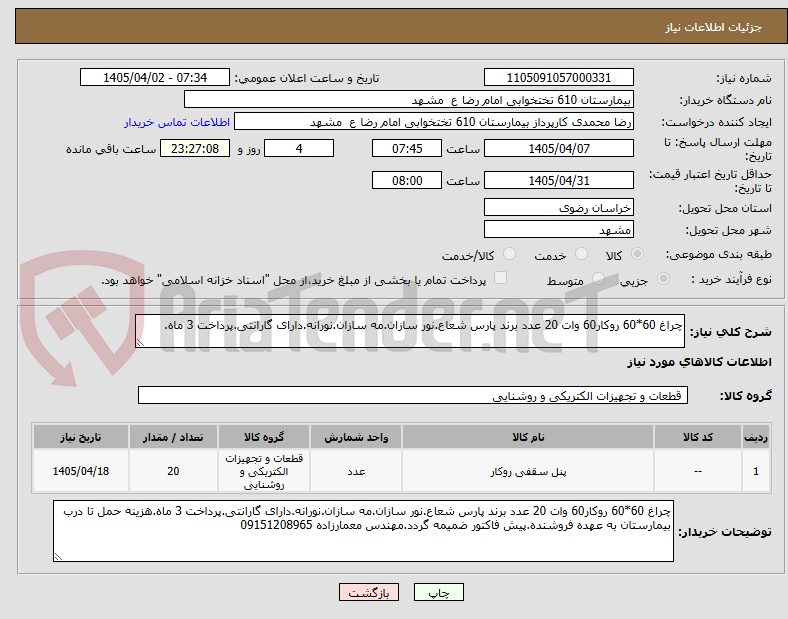788x619 pixels.
Task: Select the خدمت radio button
Action: point(581,254)
